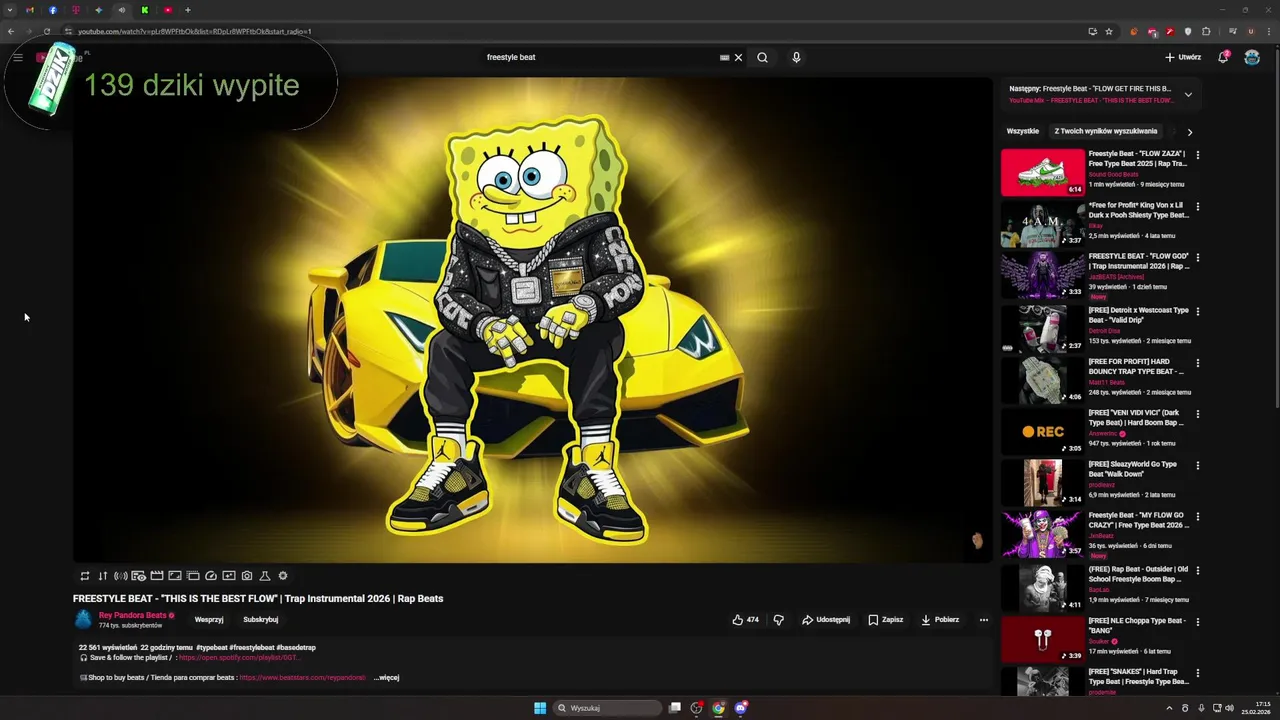Click the speedometer playback speed icon

coord(211,576)
